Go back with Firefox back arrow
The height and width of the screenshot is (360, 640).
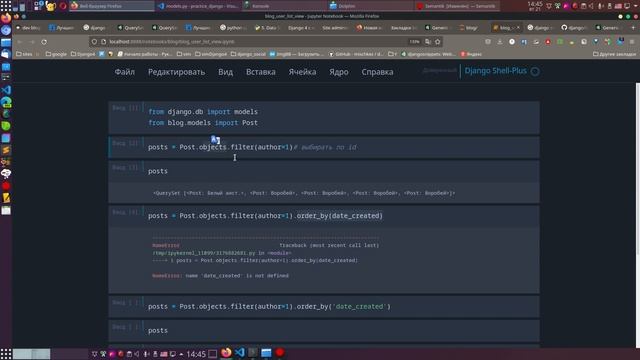click(x=20, y=42)
